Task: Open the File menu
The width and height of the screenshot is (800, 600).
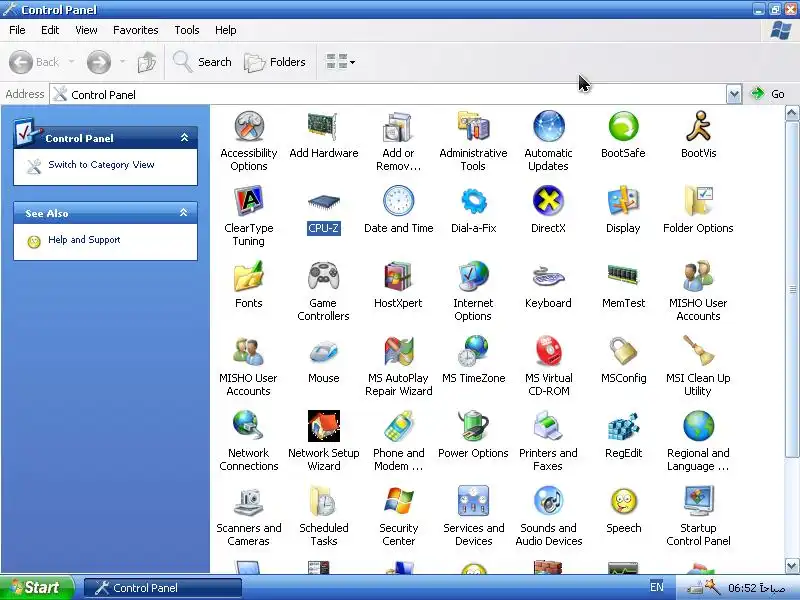Action: point(17,30)
